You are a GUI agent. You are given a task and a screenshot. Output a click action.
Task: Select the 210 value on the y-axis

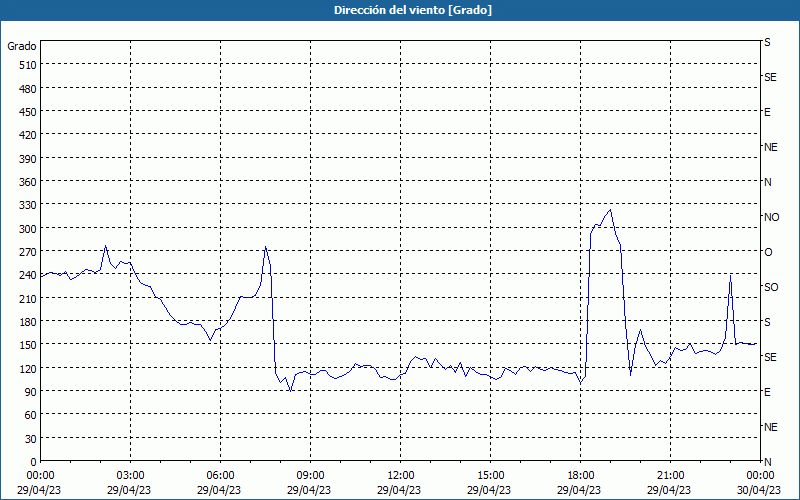click(x=28, y=298)
